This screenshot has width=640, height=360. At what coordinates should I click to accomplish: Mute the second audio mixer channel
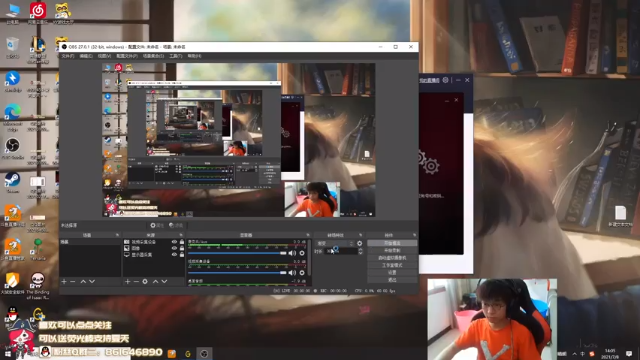(x=292, y=273)
